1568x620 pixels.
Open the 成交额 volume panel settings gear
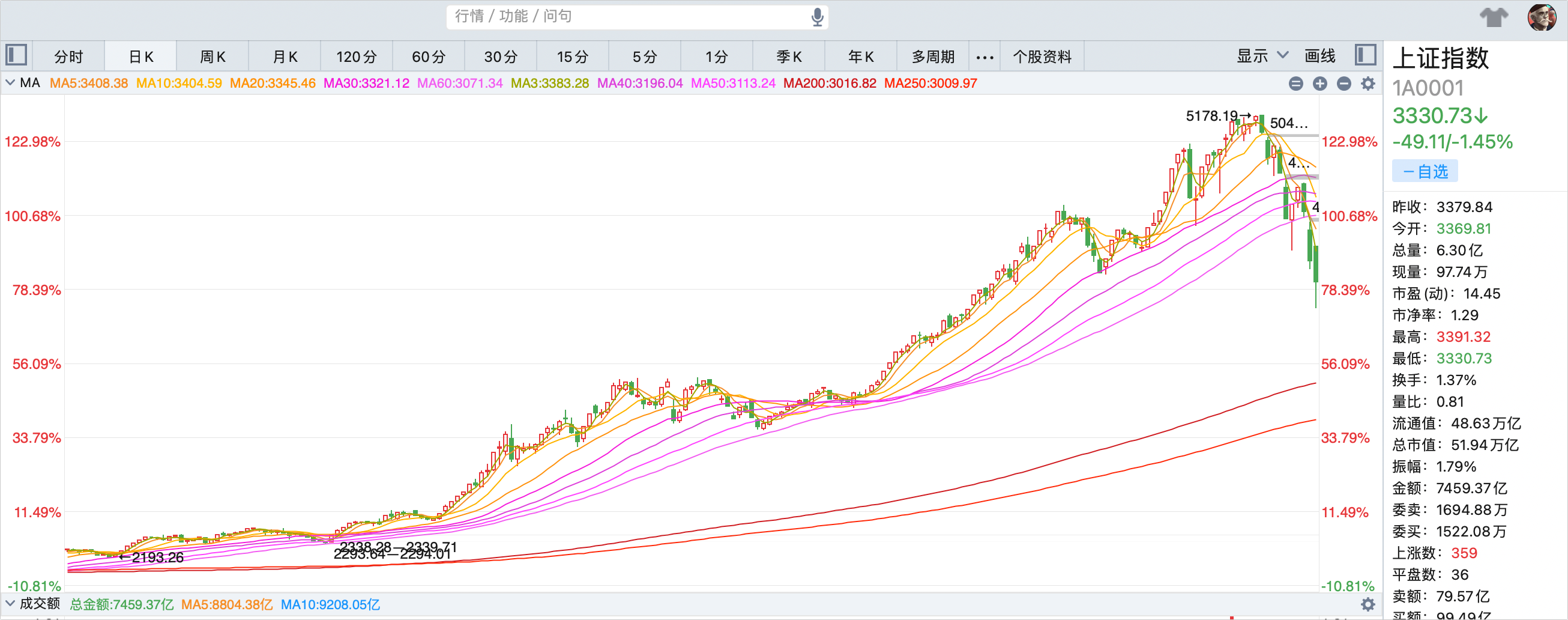tap(1367, 604)
